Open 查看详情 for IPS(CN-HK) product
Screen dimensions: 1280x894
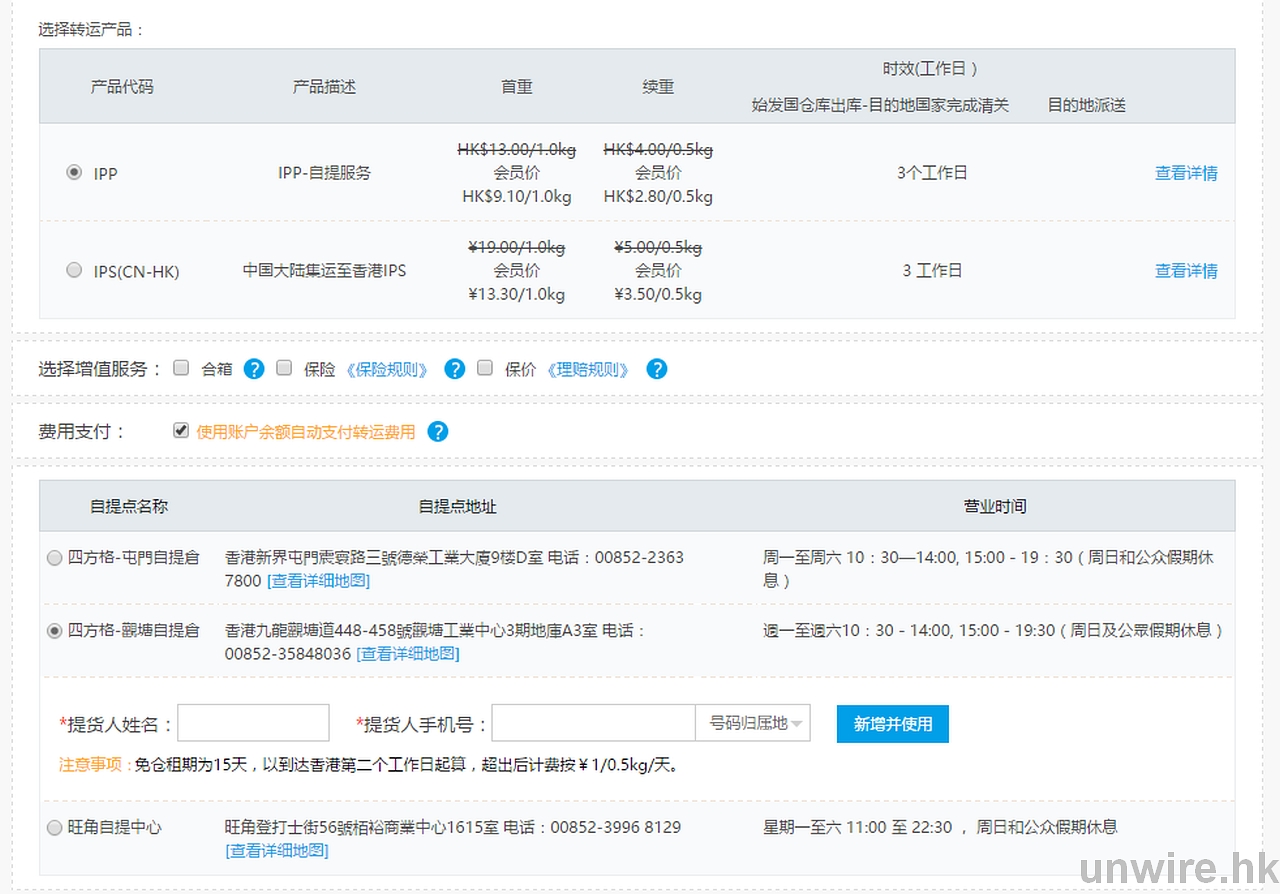[x=1186, y=270]
